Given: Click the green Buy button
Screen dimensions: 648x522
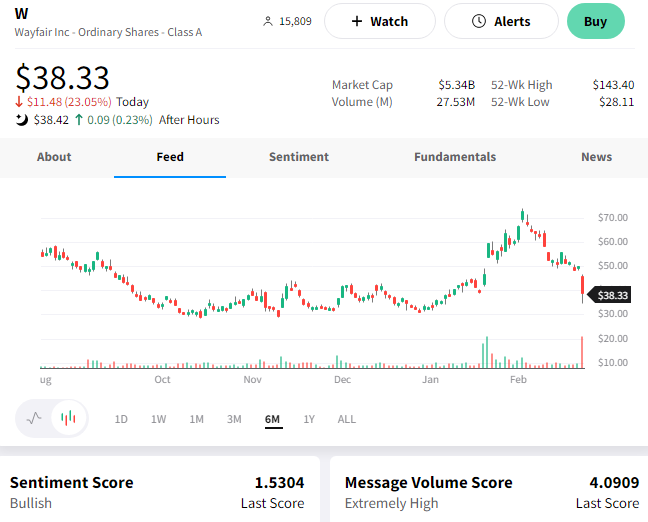Looking at the screenshot, I should [x=596, y=21].
